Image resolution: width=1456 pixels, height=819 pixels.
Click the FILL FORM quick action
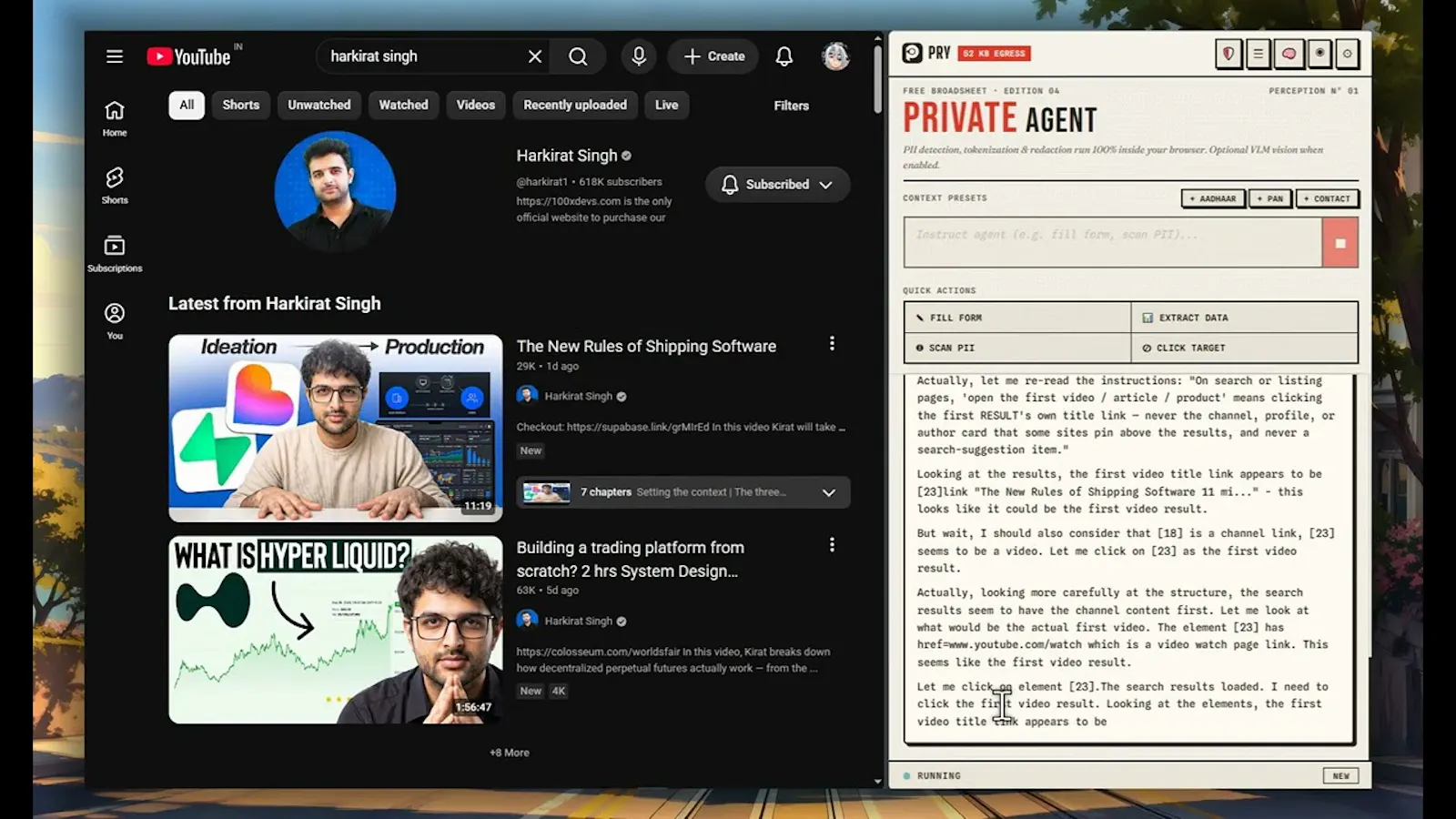point(1017,318)
